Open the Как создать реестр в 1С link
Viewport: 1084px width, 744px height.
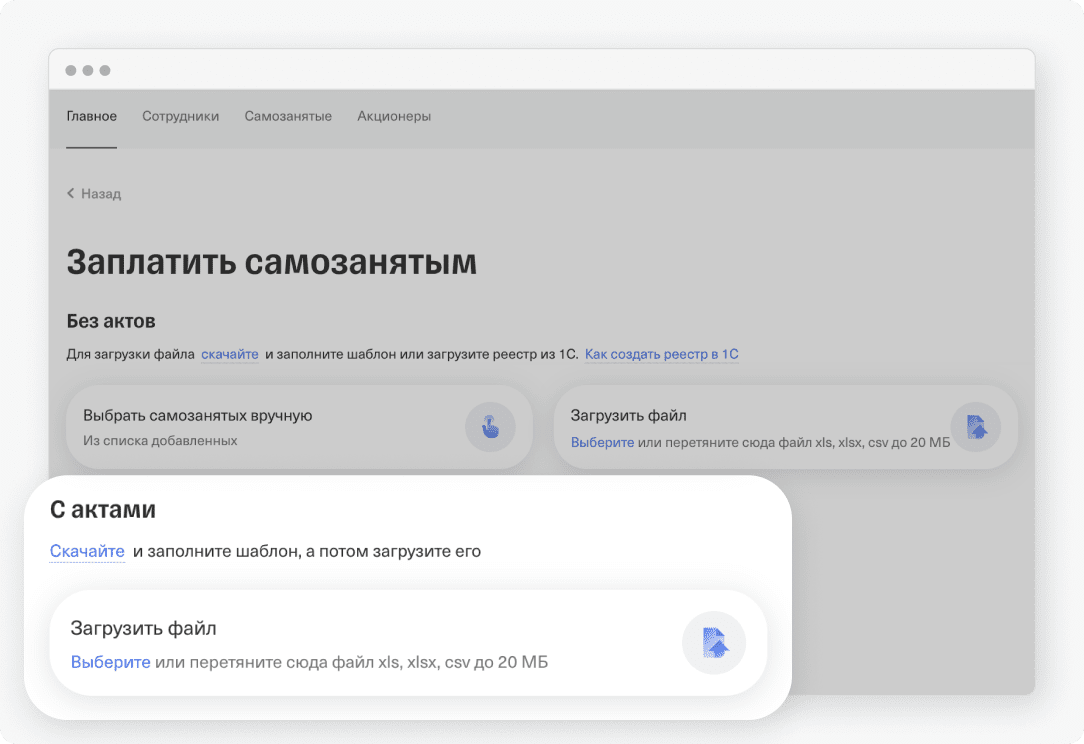pos(662,354)
